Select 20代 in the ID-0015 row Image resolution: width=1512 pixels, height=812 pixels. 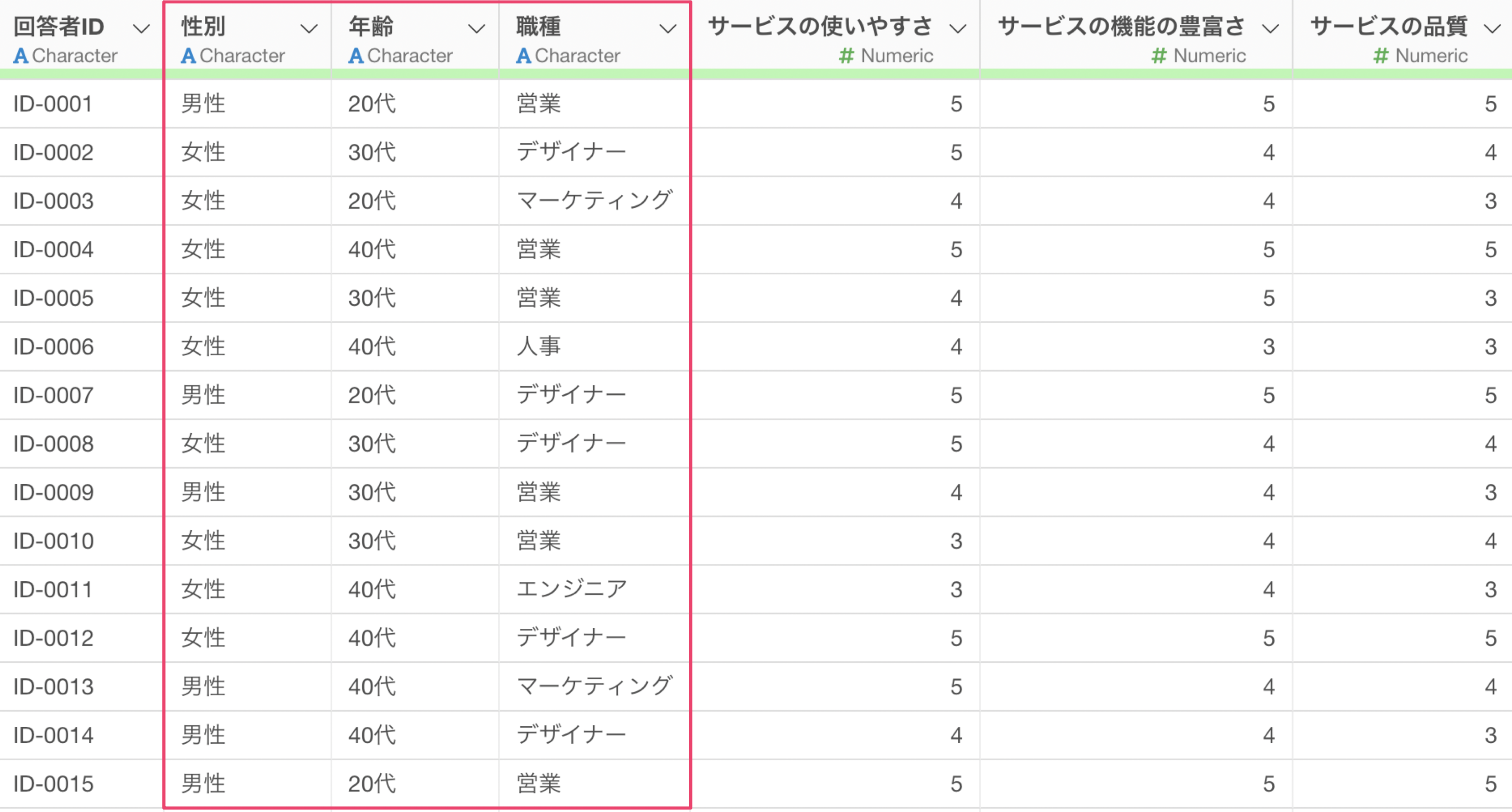[x=372, y=784]
